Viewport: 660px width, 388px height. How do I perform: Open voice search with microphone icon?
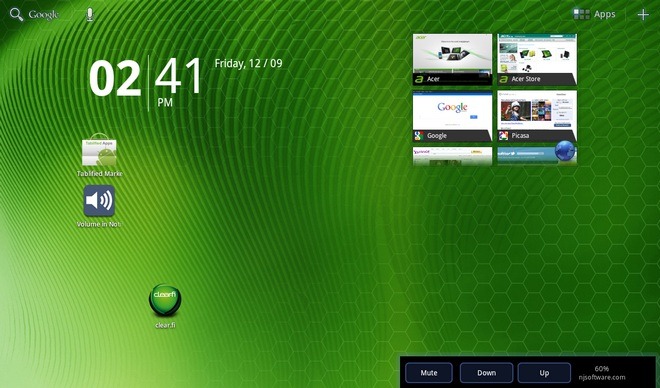pos(90,15)
